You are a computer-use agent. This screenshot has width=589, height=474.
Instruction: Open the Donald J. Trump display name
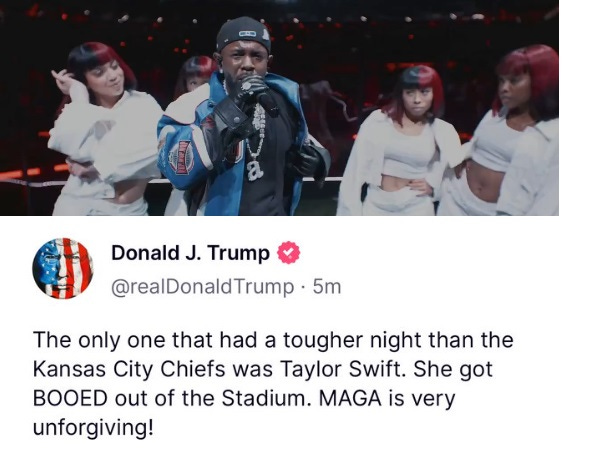point(190,253)
